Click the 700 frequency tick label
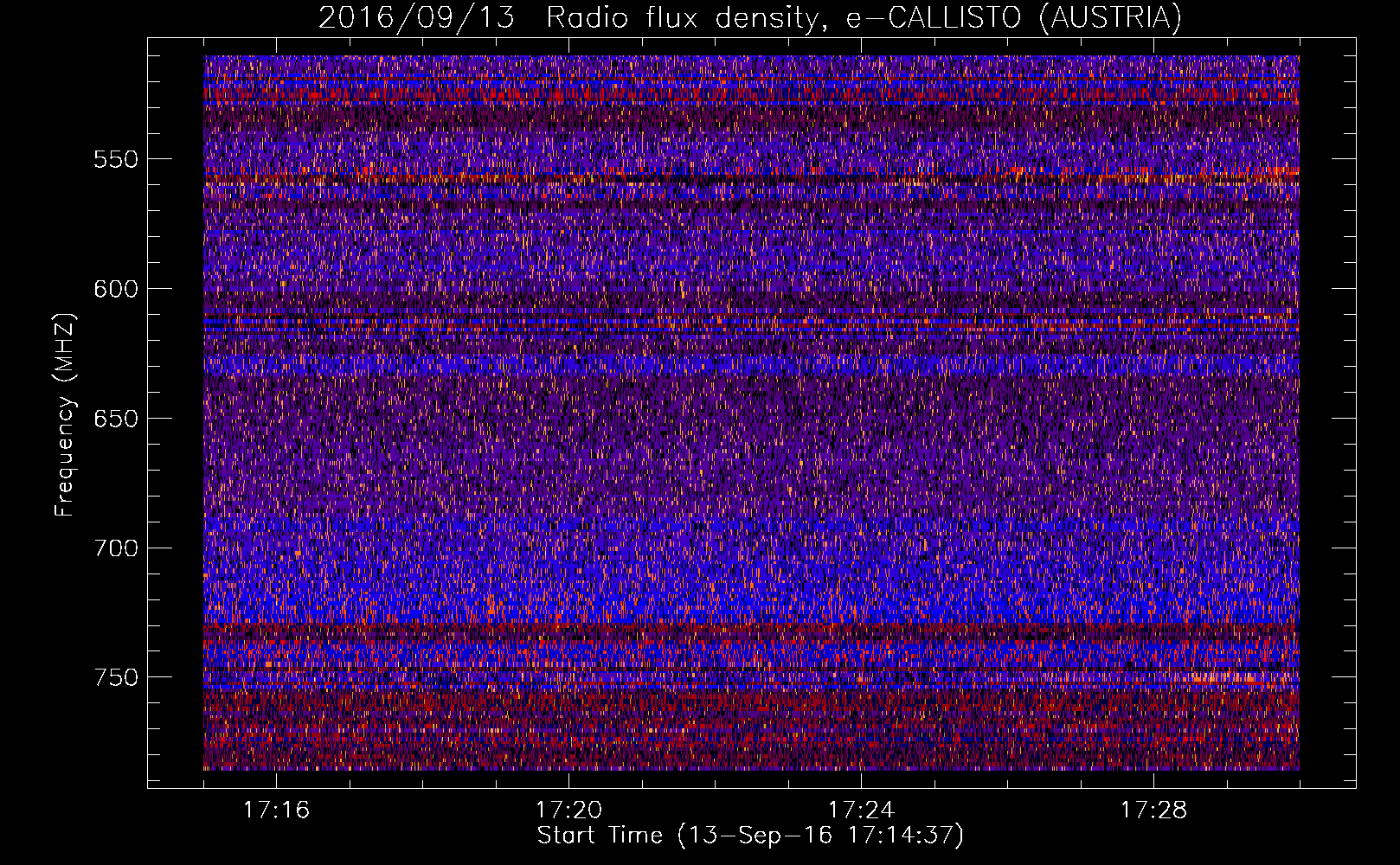This screenshot has height=865, width=1400. point(116,548)
